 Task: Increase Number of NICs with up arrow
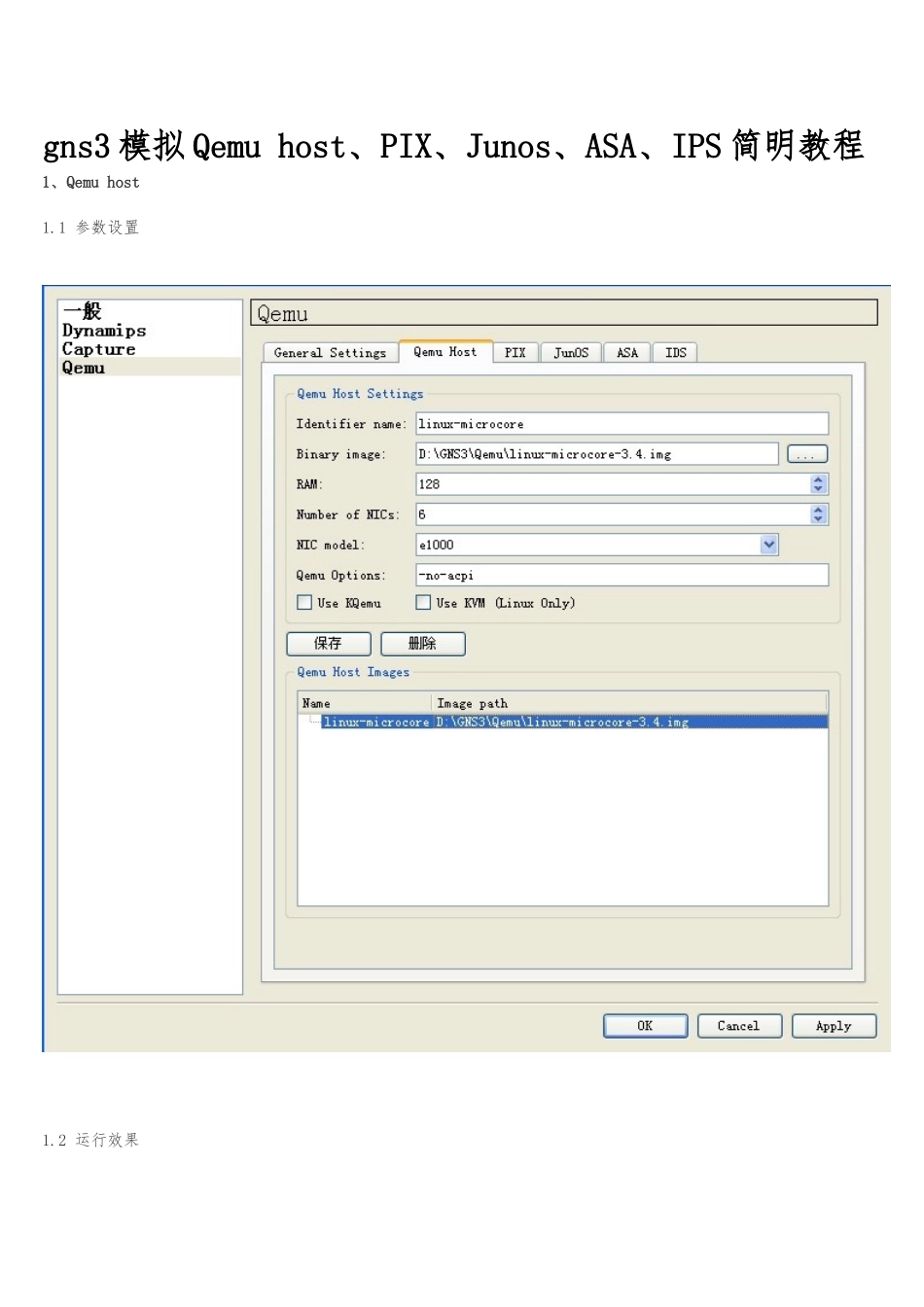818,510
